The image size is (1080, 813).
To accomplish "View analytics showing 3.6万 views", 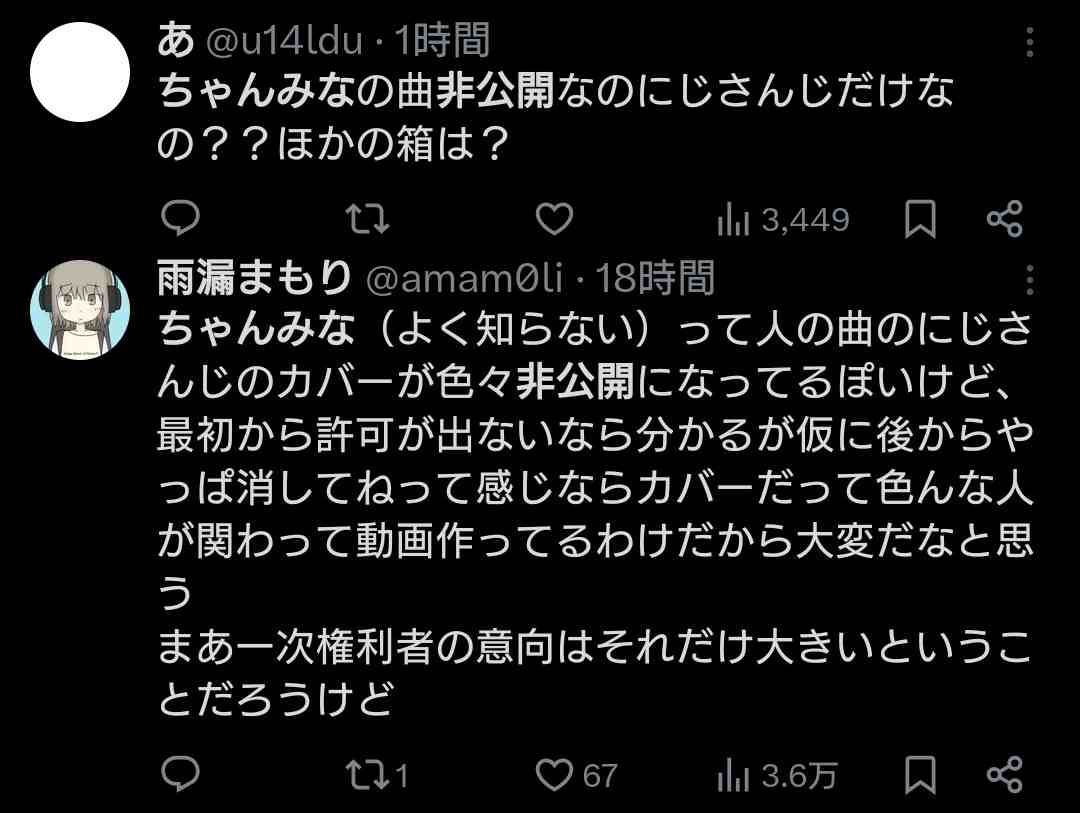I will tap(777, 776).
